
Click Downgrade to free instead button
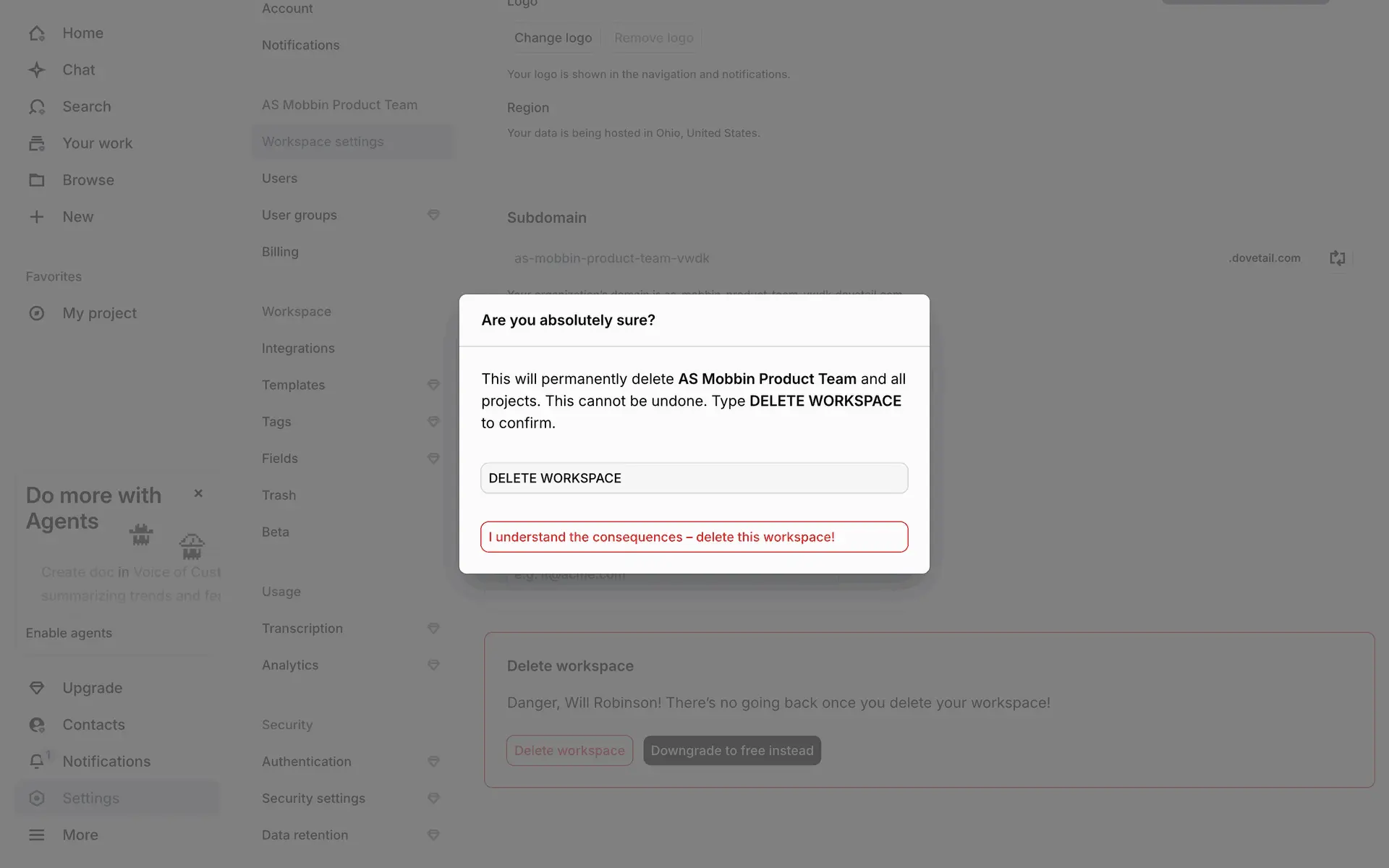point(731,751)
